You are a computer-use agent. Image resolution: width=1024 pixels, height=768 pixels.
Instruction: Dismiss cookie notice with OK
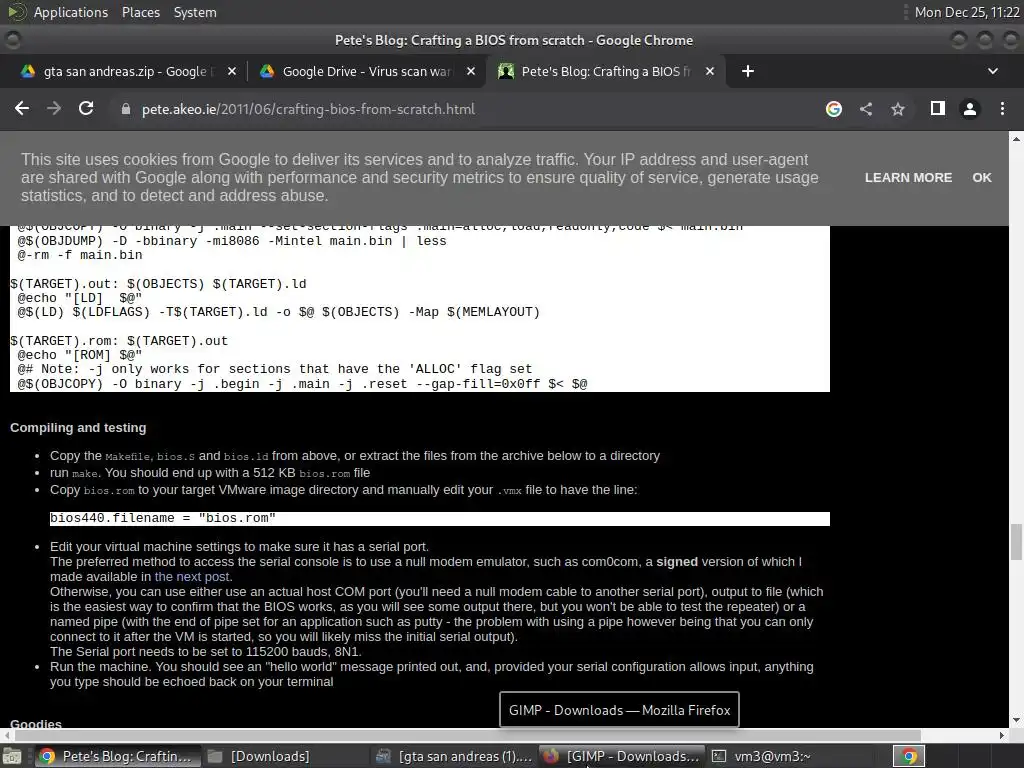tap(982, 178)
